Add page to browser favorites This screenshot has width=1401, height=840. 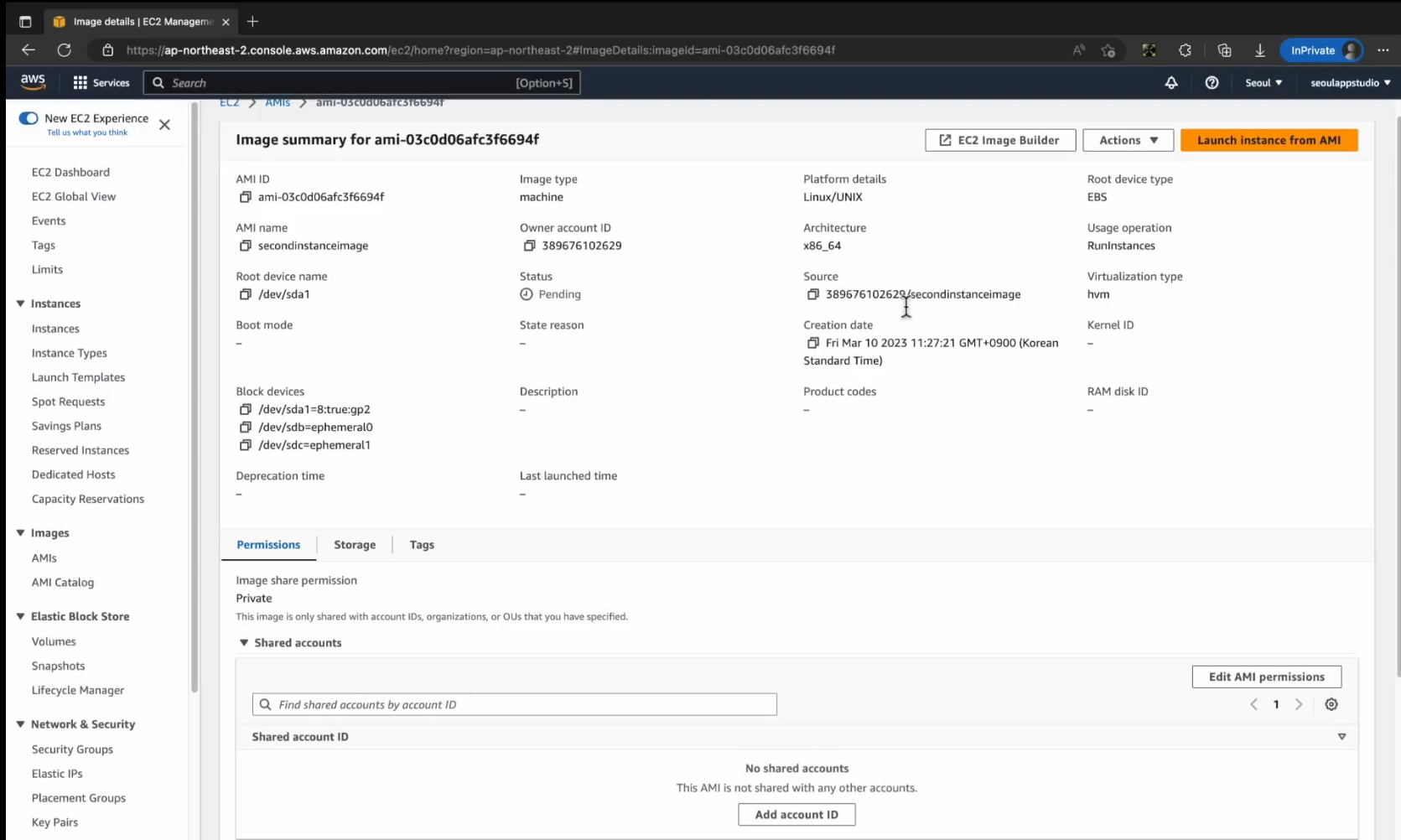coord(1108,50)
